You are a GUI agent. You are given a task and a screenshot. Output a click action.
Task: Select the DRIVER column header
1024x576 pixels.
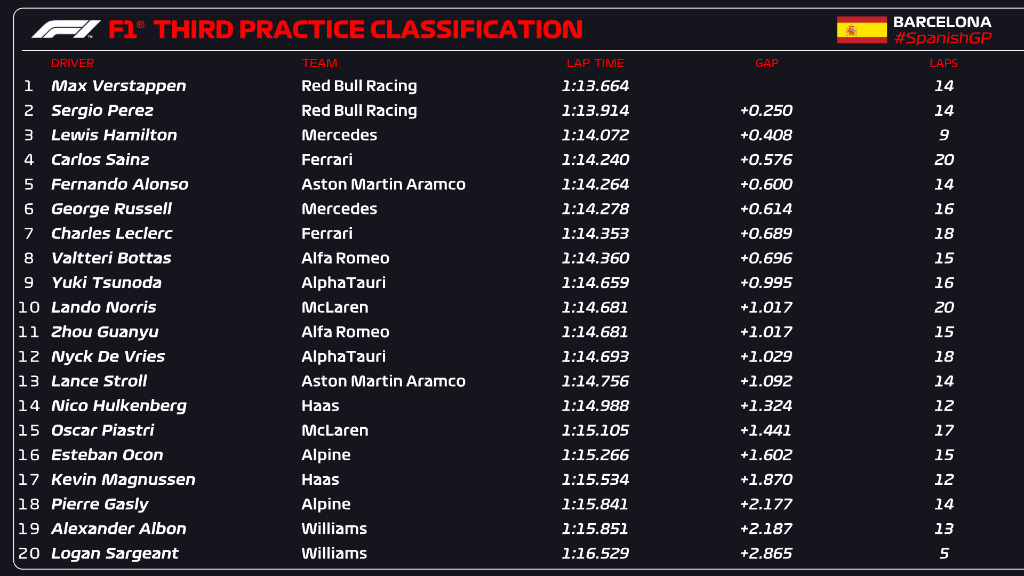pos(72,63)
